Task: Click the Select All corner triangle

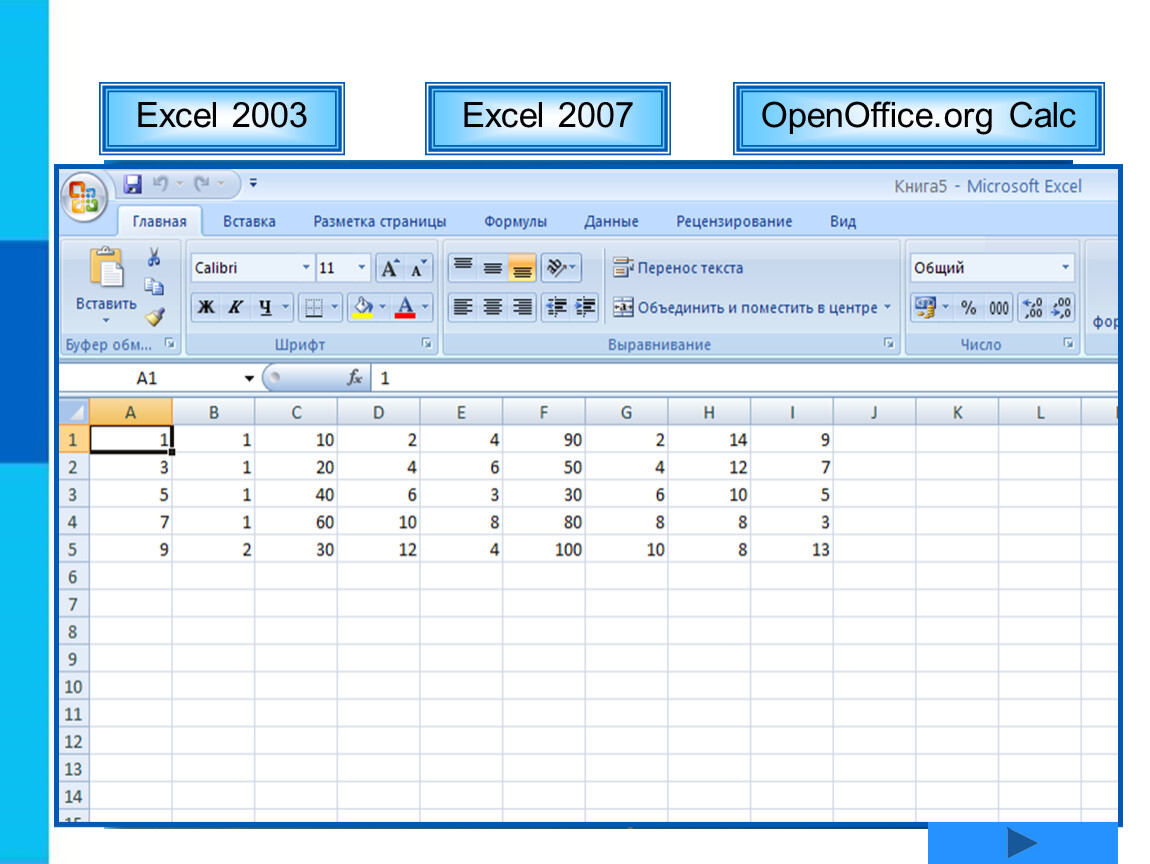Action: [74, 411]
